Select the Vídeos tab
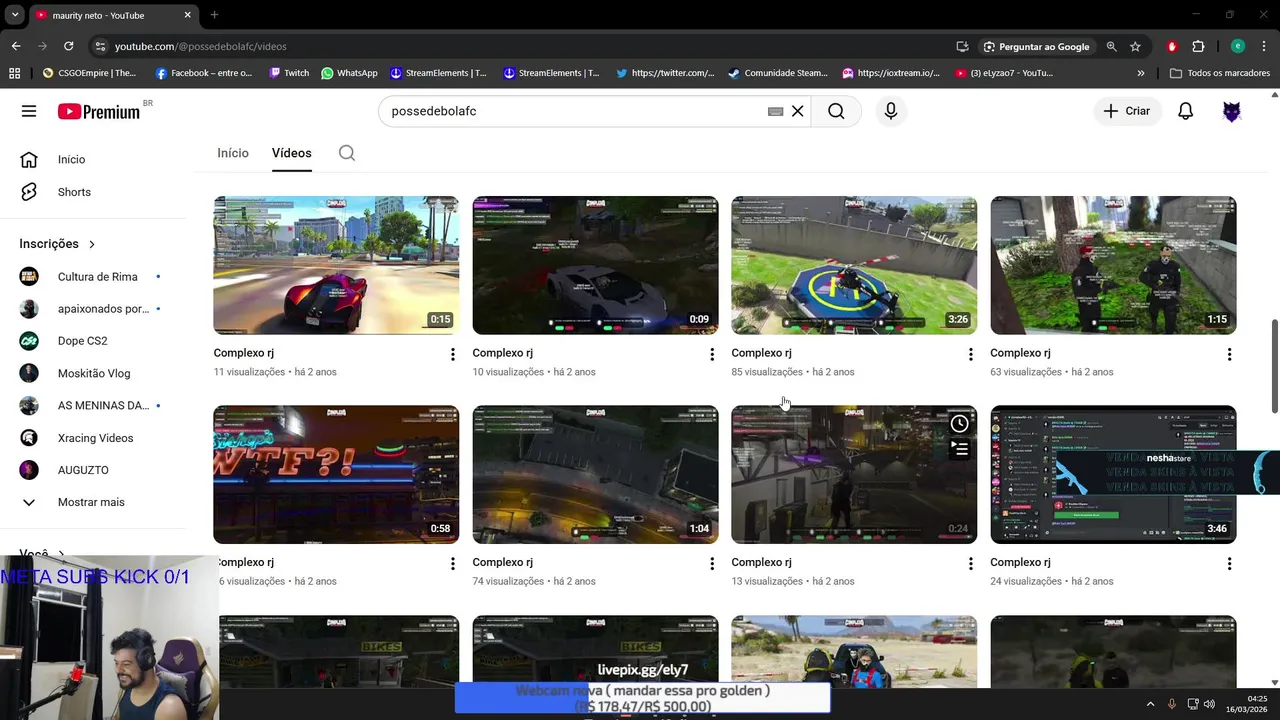 click(292, 153)
